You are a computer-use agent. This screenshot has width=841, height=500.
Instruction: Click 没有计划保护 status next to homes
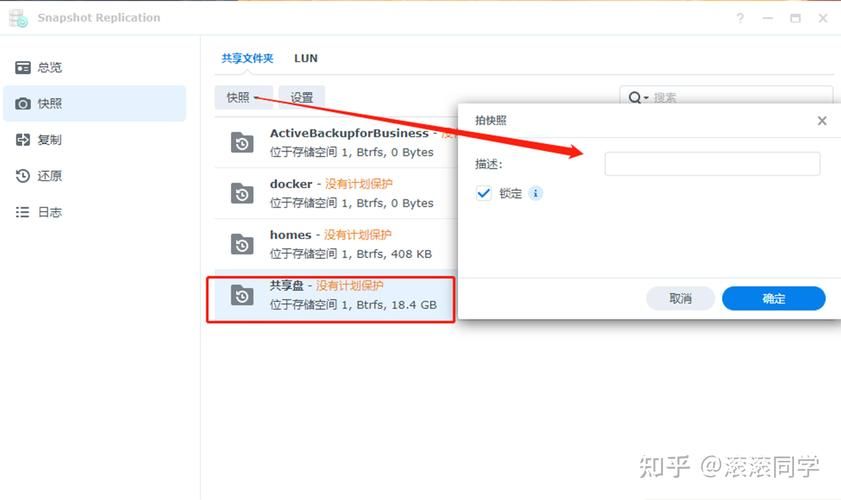pos(358,234)
